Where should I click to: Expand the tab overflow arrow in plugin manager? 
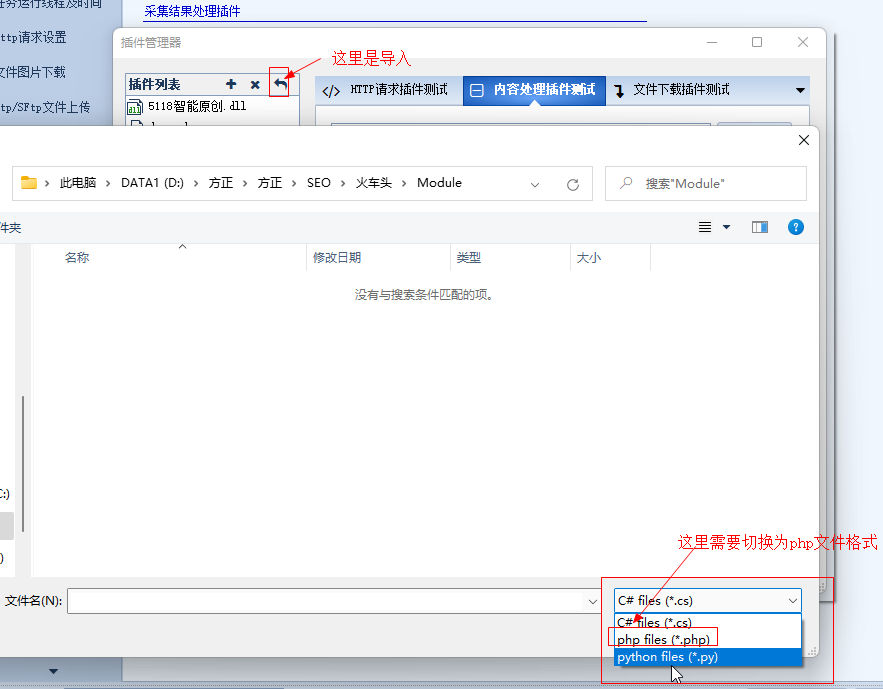coord(800,91)
